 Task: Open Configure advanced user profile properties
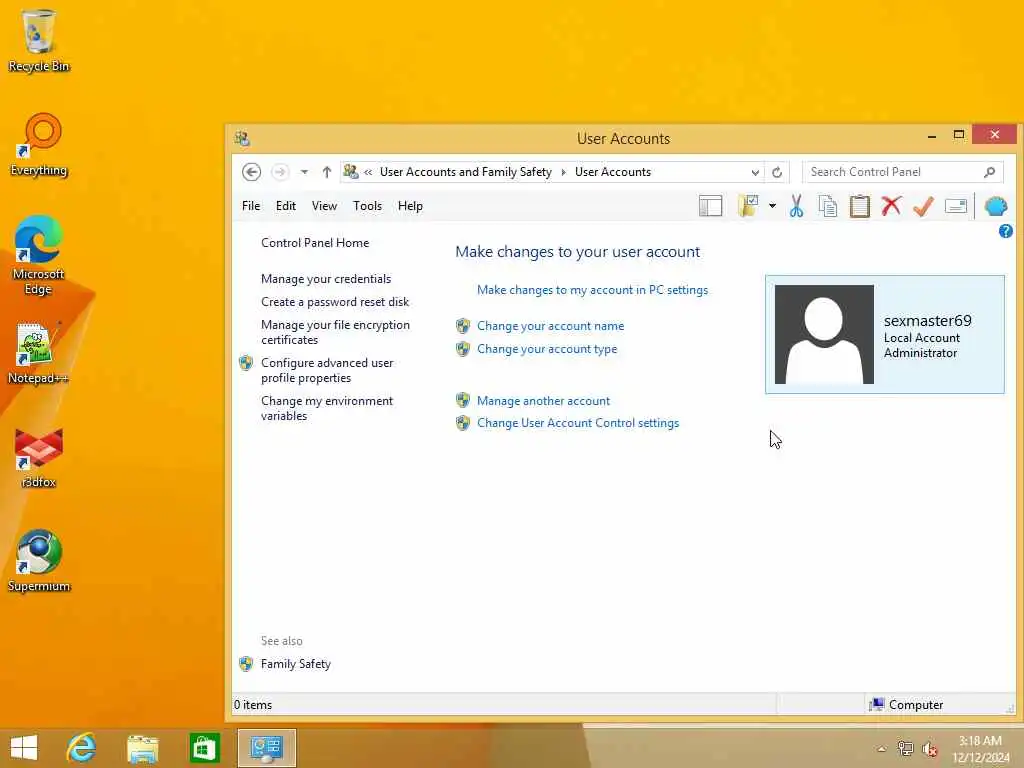click(327, 370)
